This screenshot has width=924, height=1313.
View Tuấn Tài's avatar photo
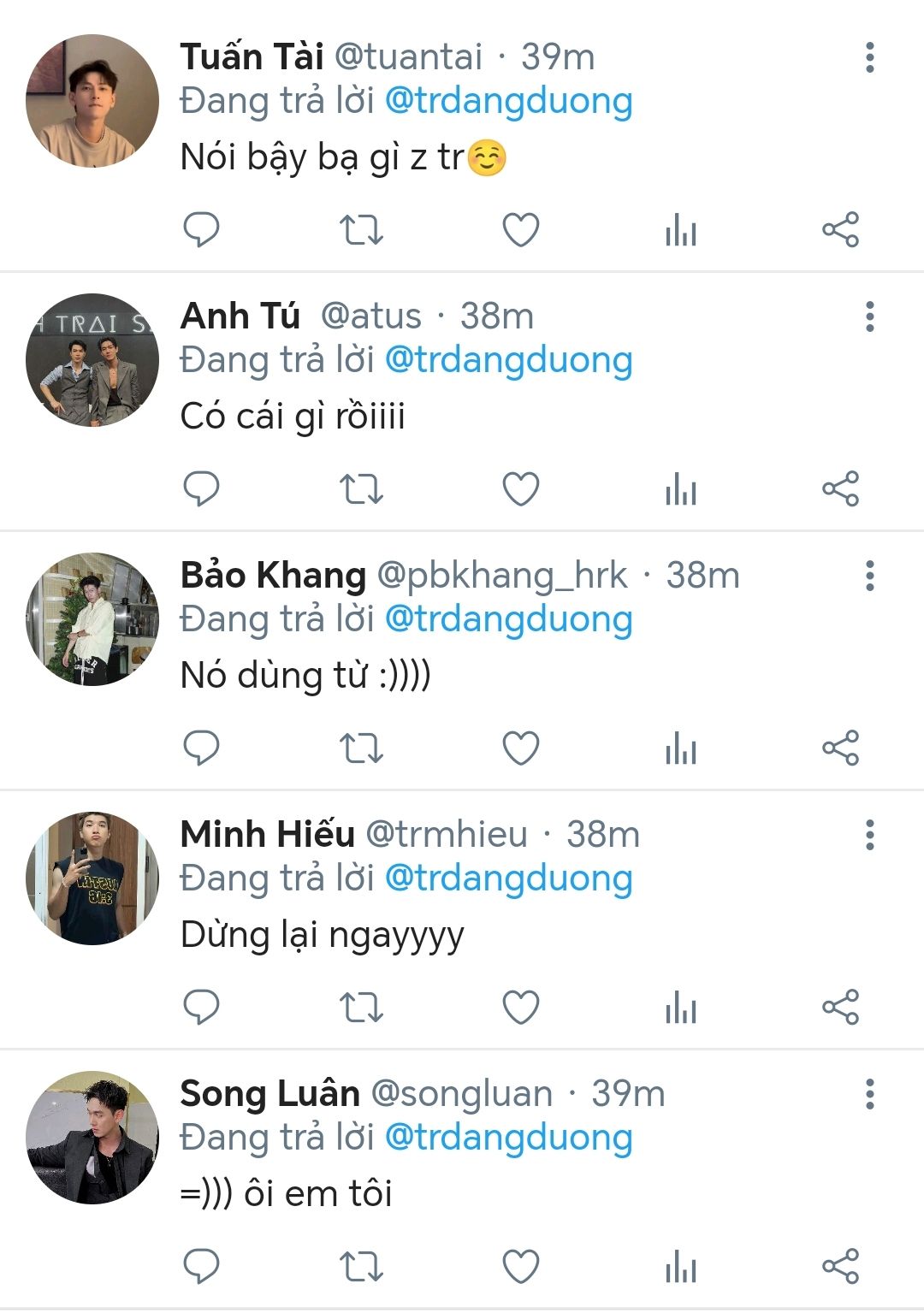coord(92,101)
